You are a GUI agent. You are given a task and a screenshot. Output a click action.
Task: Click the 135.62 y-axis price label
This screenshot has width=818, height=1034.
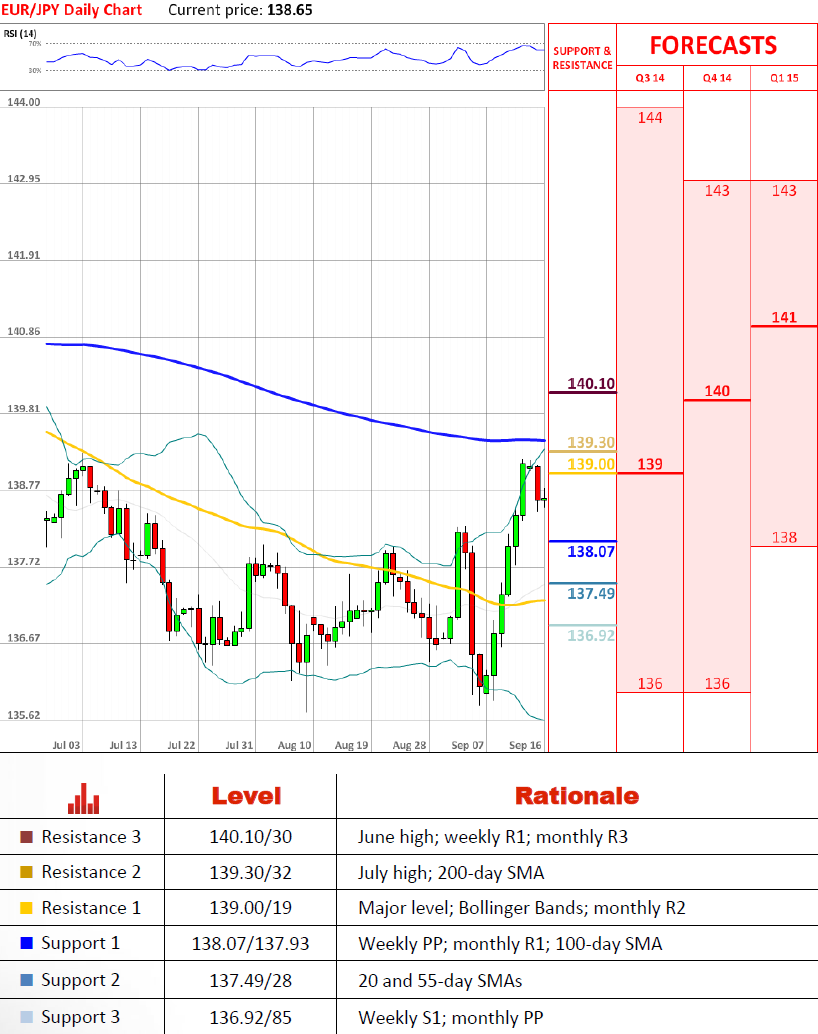(24, 715)
